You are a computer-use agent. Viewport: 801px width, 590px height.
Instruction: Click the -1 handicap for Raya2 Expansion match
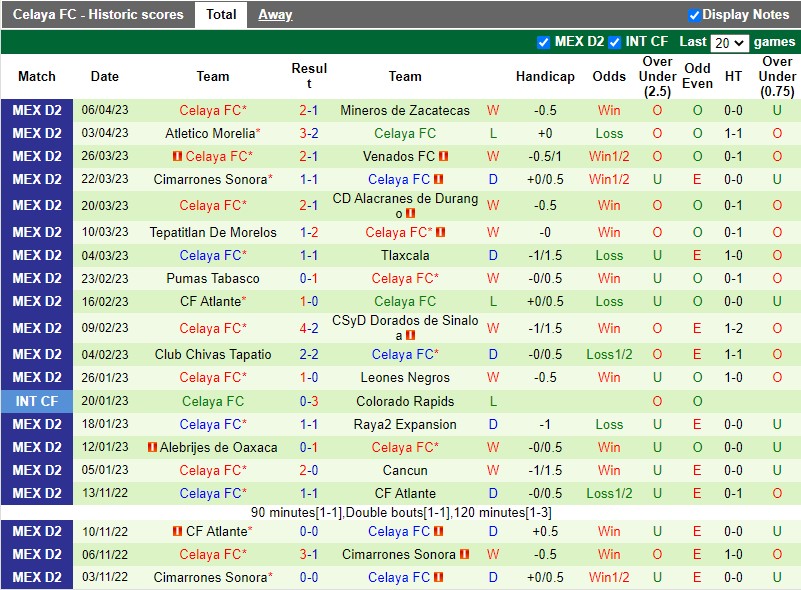pos(545,424)
